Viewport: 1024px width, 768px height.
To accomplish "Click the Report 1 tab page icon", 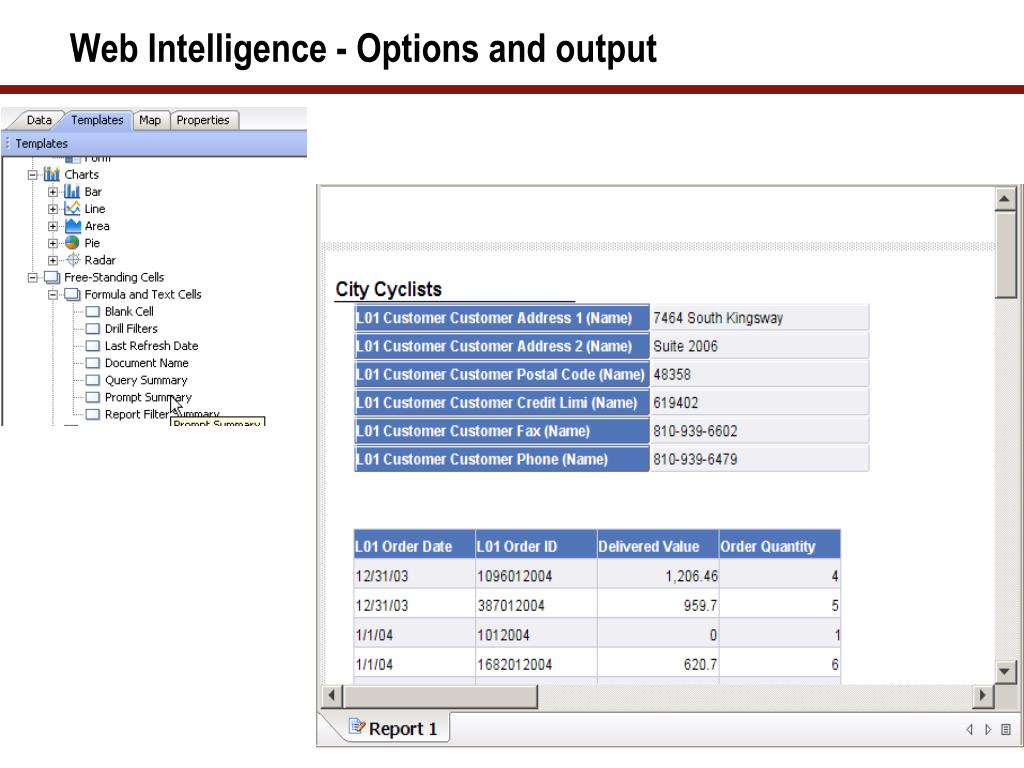I will pyautogui.click(x=357, y=726).
